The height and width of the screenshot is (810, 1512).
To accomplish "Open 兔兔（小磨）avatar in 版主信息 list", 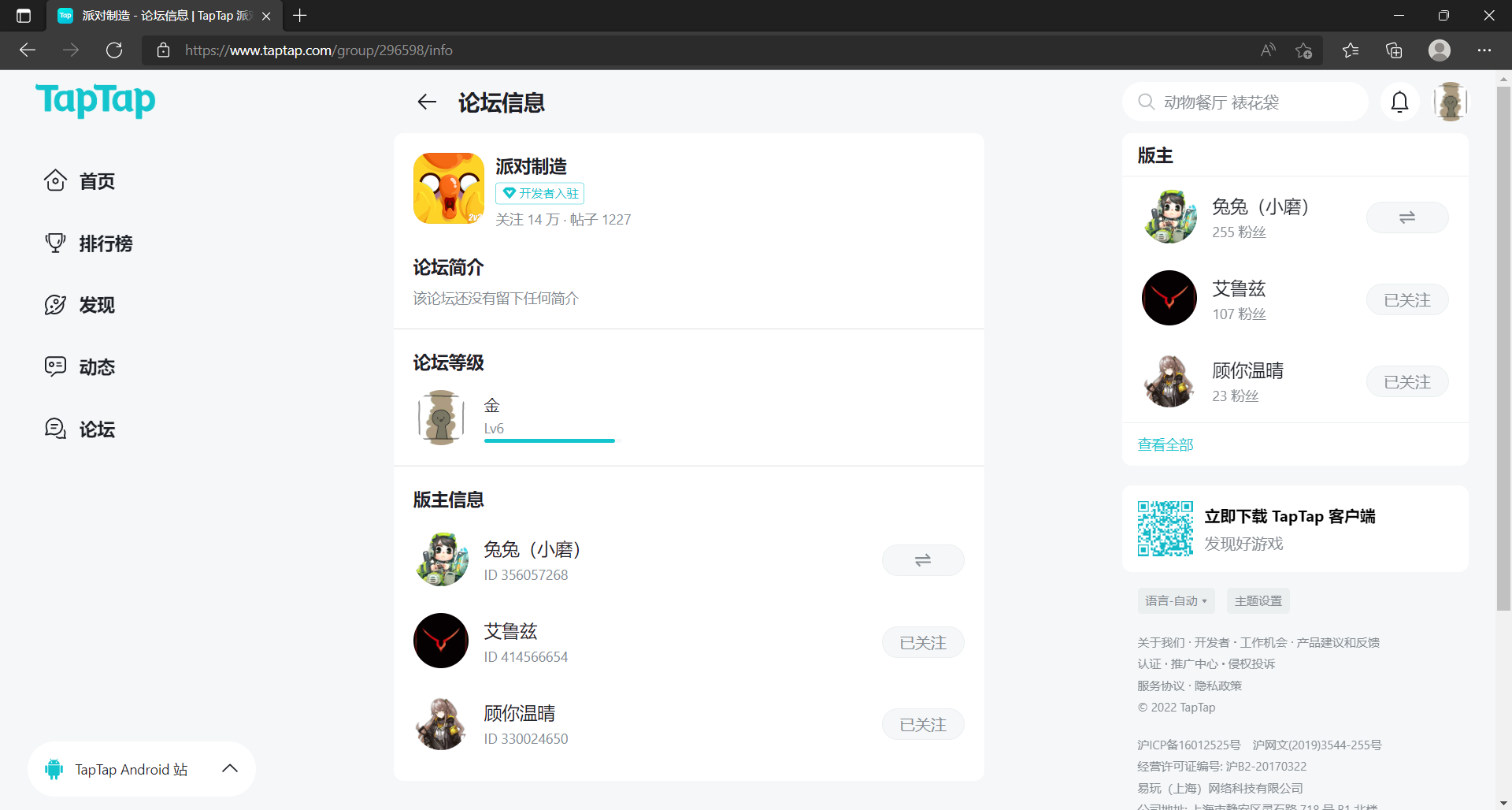I will point(441,559).
